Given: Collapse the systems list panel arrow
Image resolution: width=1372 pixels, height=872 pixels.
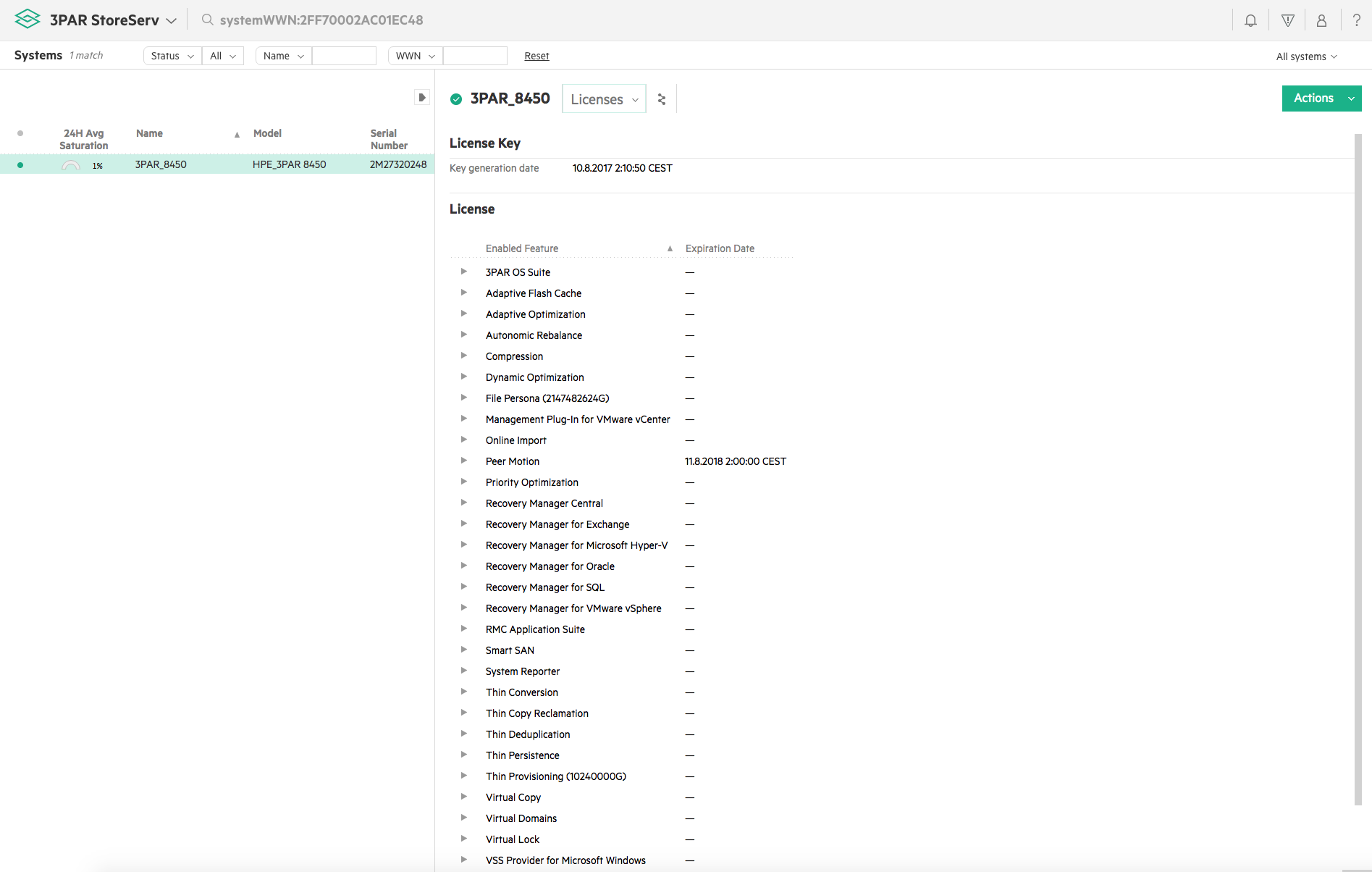Looking at the screenshot, I should click(x=422, y=97).
